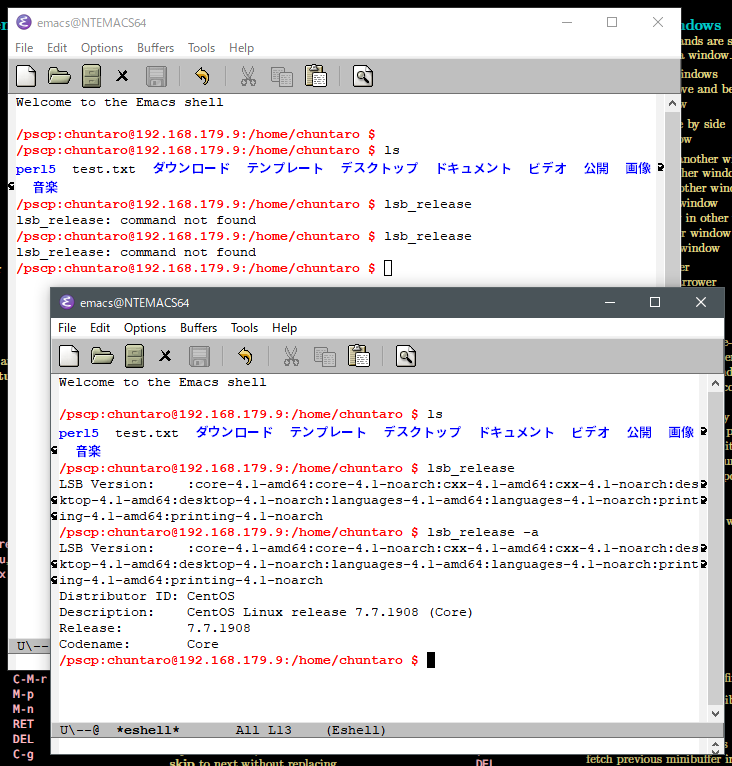The width and height of the screenshot is (732, 766).
Task: Click ダウンロード directory in front window
Action: point(234,432)
